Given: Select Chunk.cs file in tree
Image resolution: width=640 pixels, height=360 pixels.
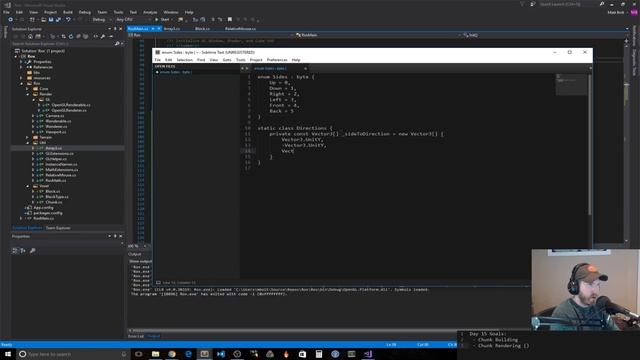Looking at the screenshot, I should tap(53, 202).
